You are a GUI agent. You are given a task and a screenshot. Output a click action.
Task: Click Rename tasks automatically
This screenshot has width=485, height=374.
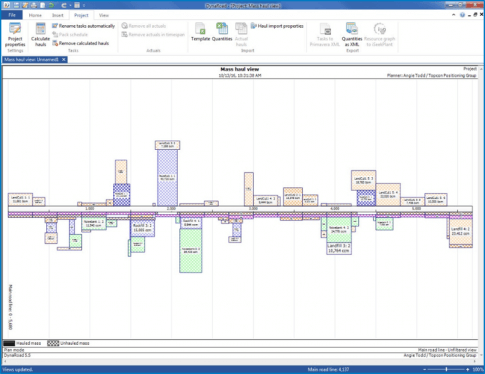(83, 26)
